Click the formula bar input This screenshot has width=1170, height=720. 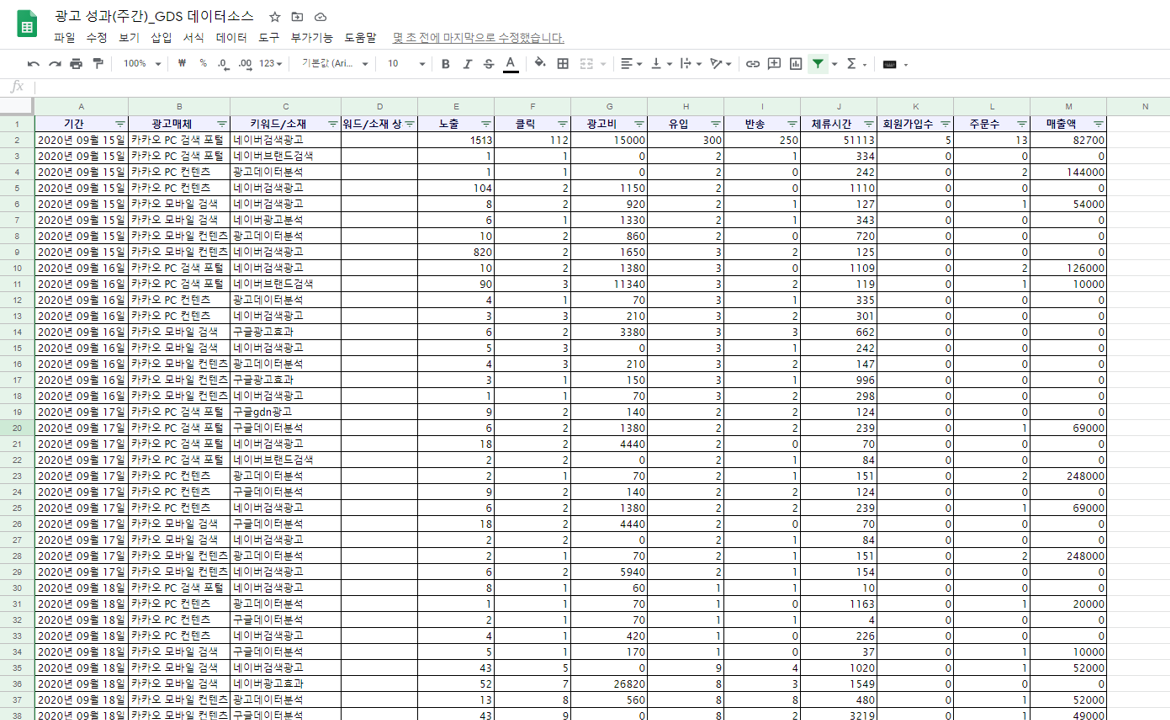coord(601,87)
